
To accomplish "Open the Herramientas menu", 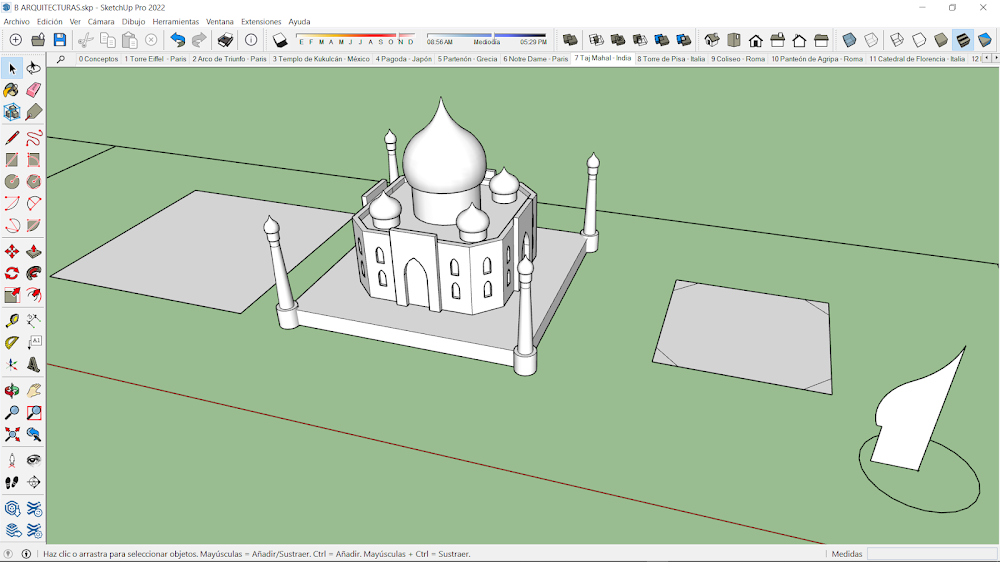I will coord(175,22).
